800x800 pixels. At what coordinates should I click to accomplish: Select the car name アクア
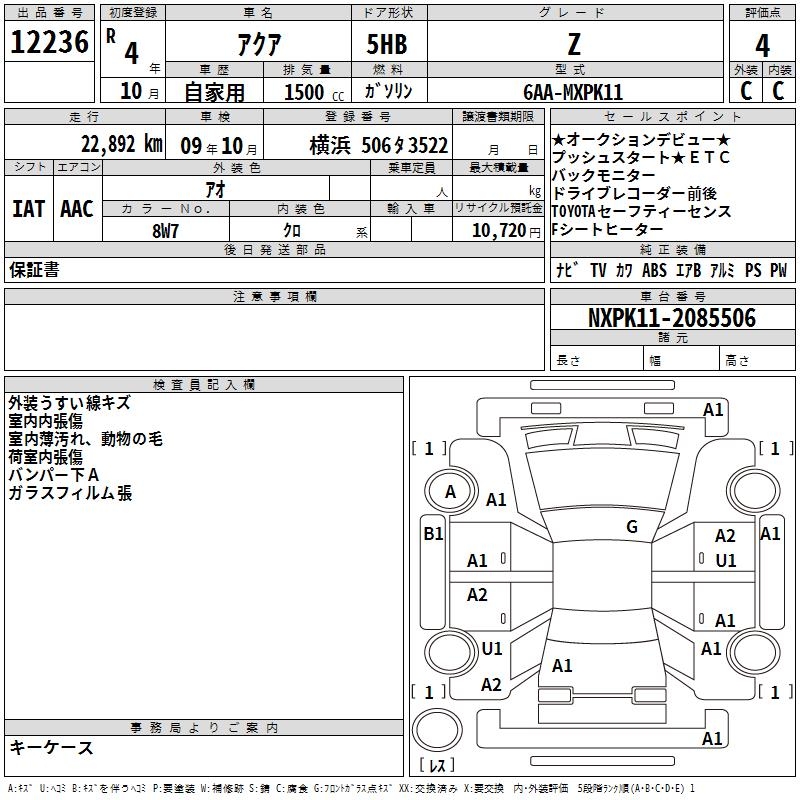coord(257,45)
